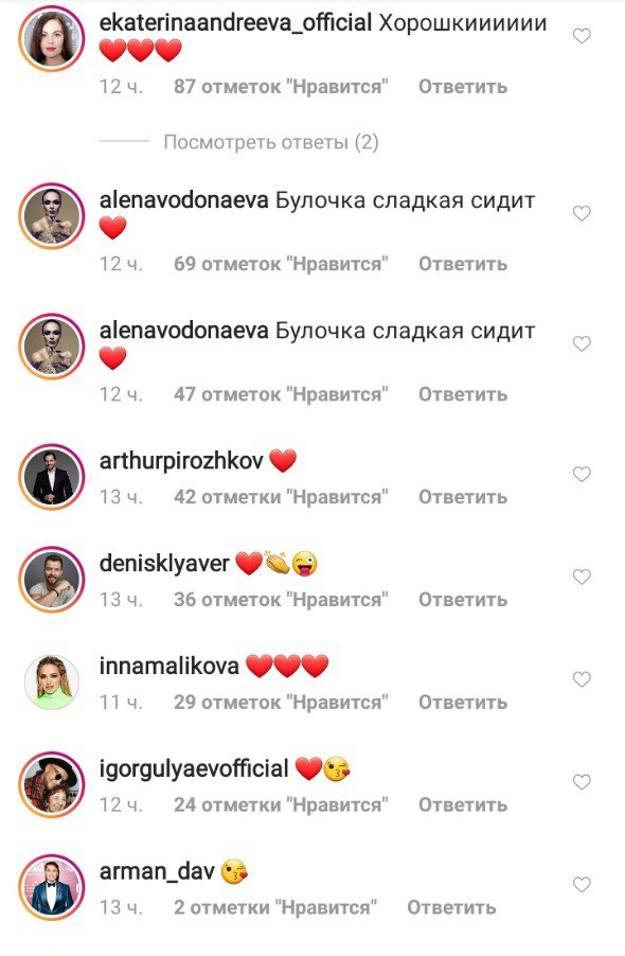
Task: Like the alenavodonaeva comment with 47 likes
Action: pyautogui.click(x=582, y=343)
